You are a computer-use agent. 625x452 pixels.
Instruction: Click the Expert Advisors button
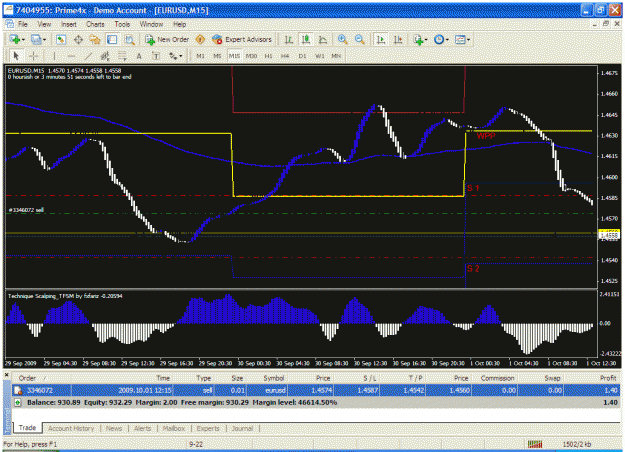tap(242, 39)
